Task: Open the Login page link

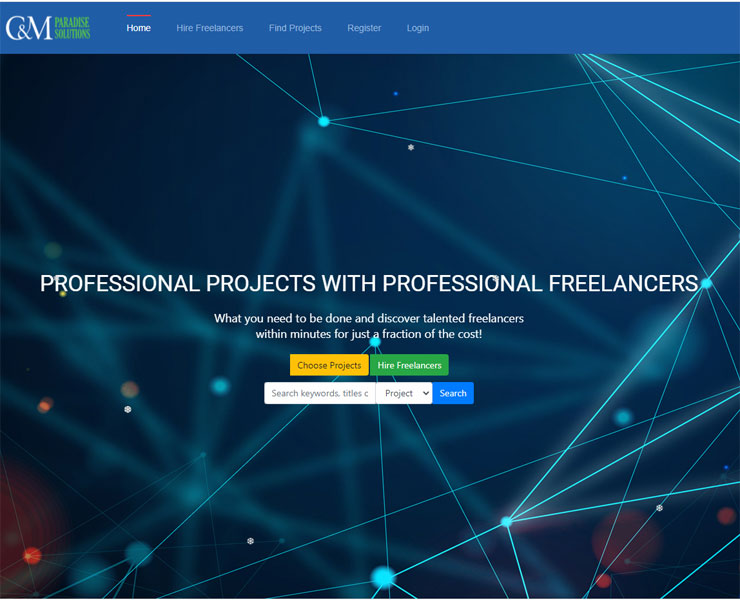Action: point(418,28)
